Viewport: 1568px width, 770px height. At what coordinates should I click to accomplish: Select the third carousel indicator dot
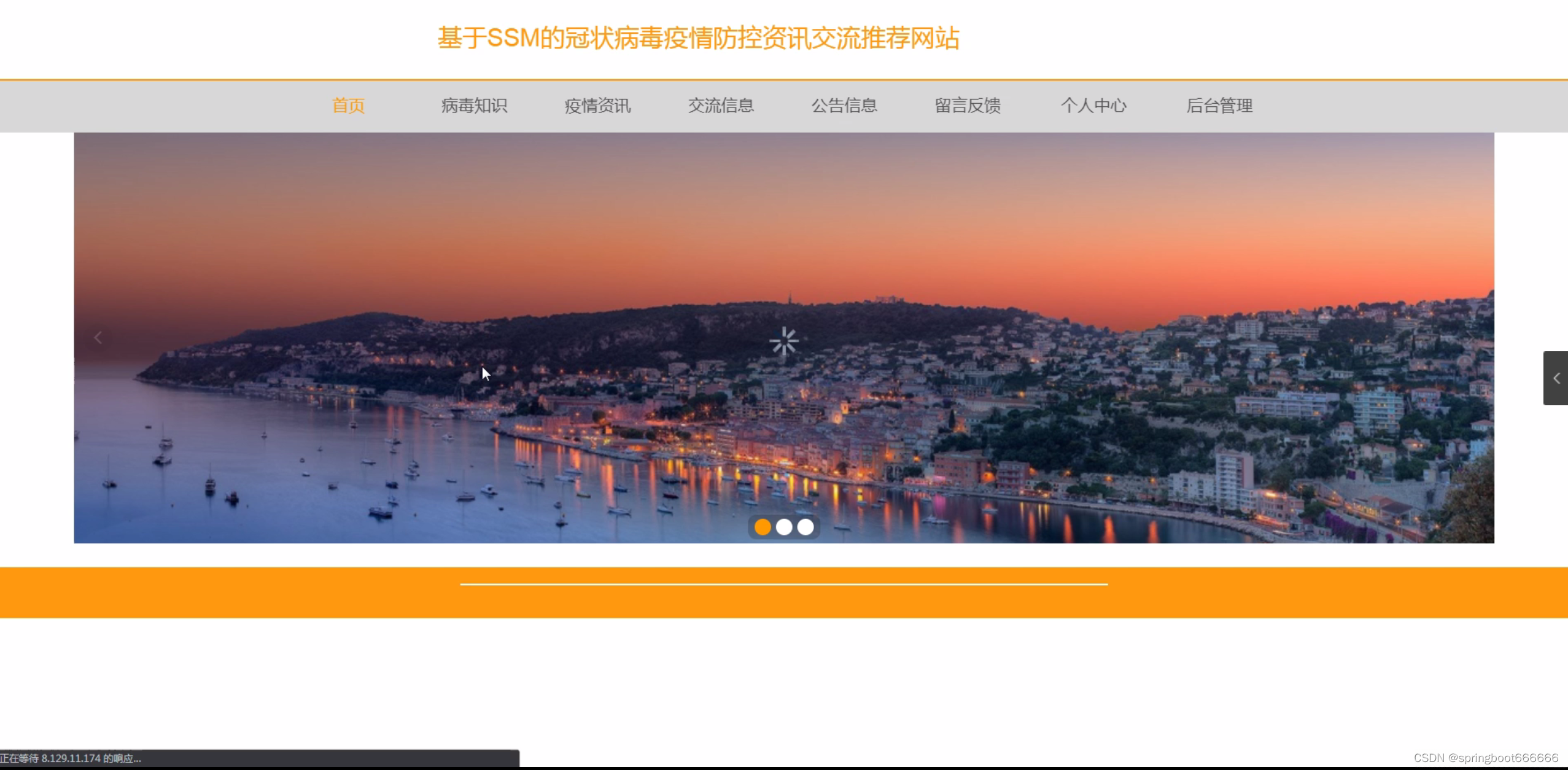pyautogui.click(x=805, y=527)
